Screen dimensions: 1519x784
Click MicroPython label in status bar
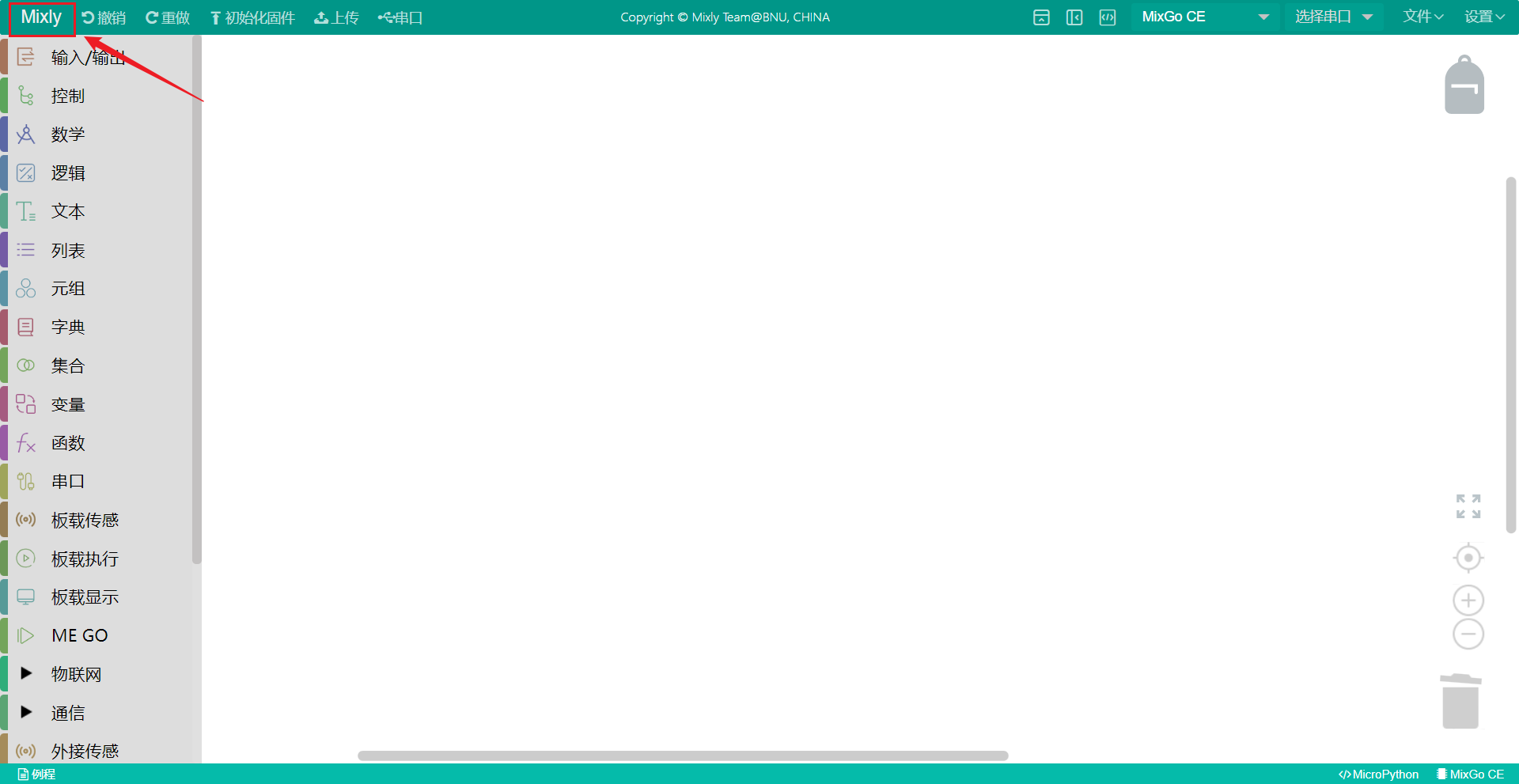coord(1378,775)
